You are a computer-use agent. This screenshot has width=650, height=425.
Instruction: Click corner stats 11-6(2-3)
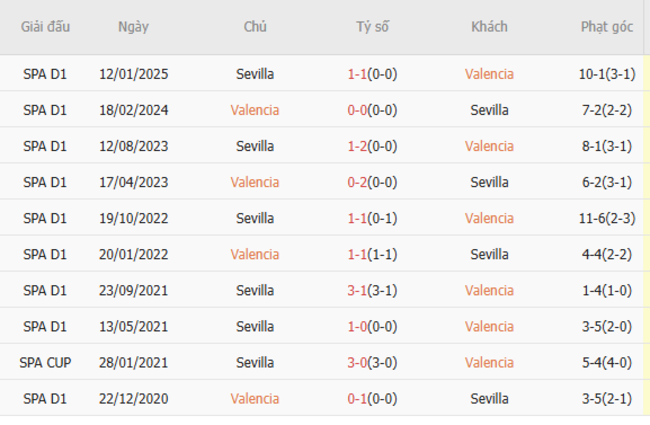pos(607,218)
